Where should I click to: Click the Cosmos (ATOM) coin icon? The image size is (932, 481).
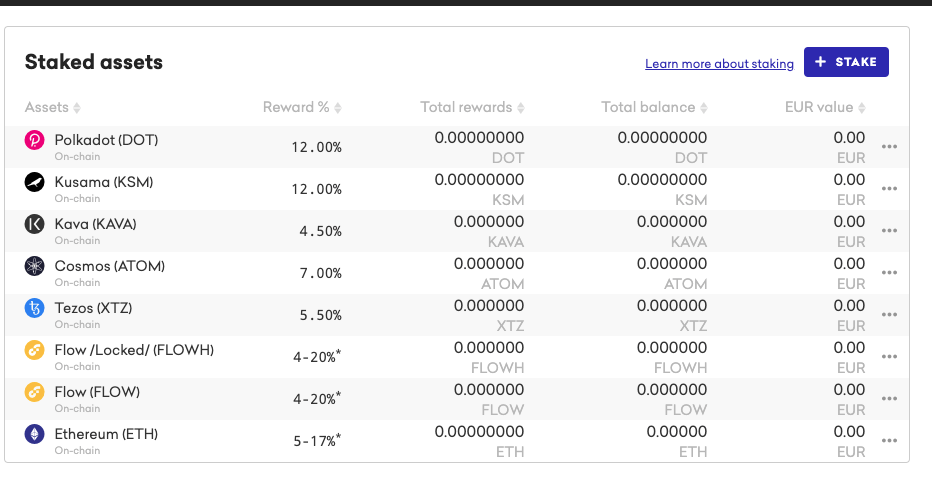click(35, 267)
